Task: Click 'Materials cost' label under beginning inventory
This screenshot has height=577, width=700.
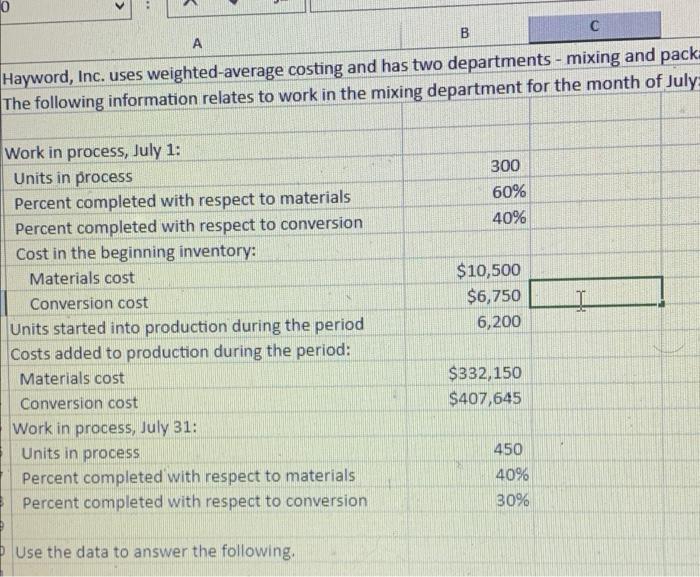Action: [82, 278]
